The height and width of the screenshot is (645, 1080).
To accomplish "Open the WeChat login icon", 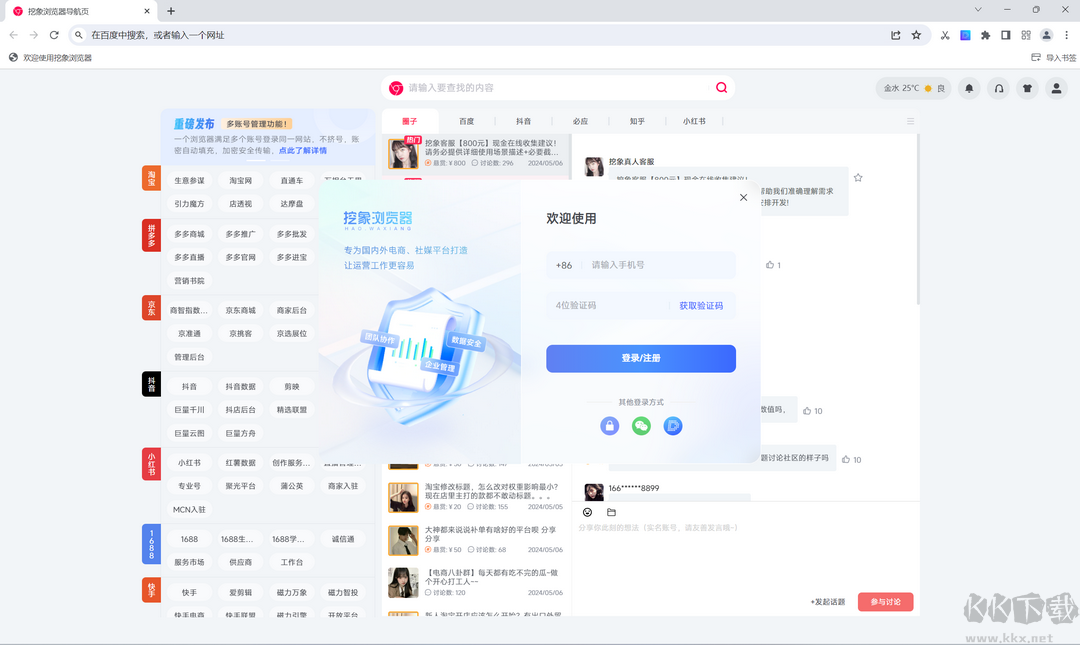I will coord(641,425).
